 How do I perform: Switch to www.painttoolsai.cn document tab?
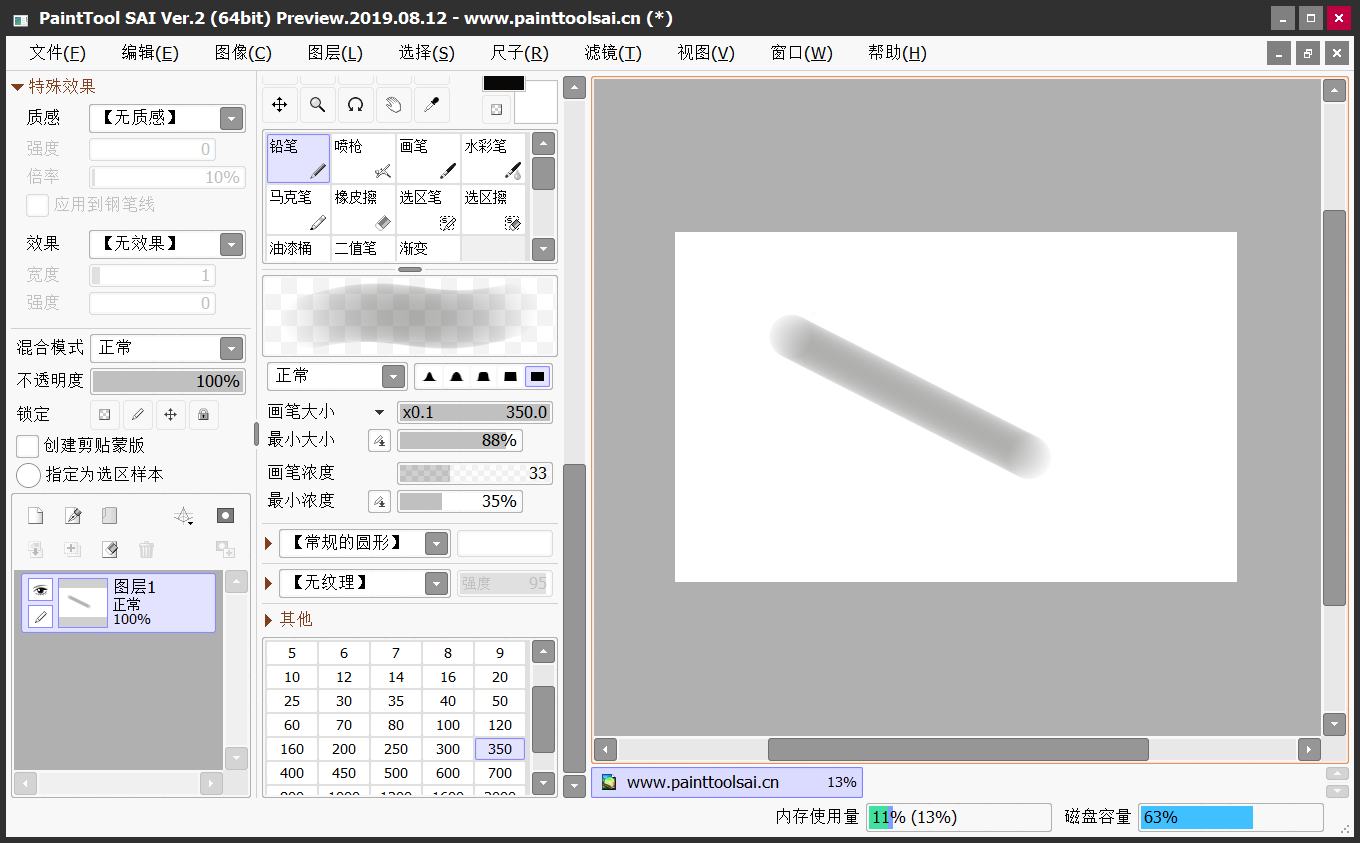pos(727,782)
